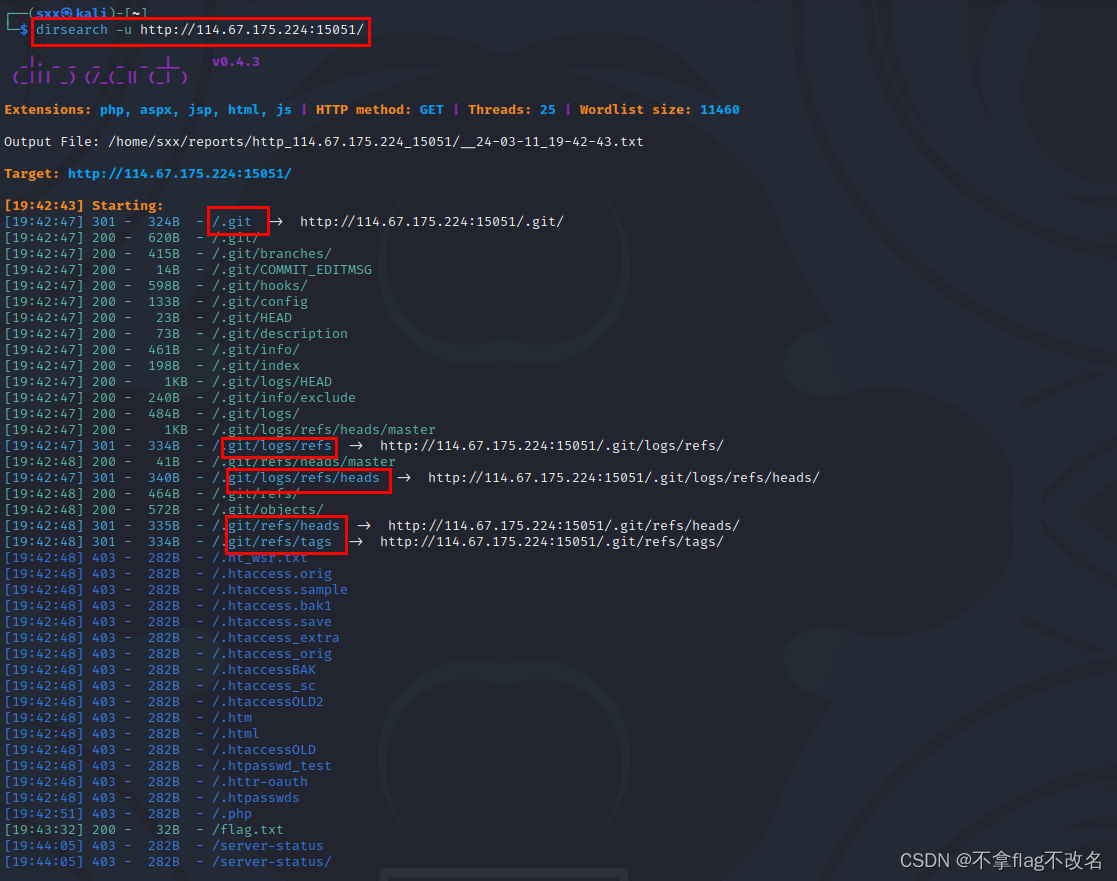The image size is (1117, 881).
Task: Open the redirect URL ending in /.git/logs/refs/
Action: (551, 446)
